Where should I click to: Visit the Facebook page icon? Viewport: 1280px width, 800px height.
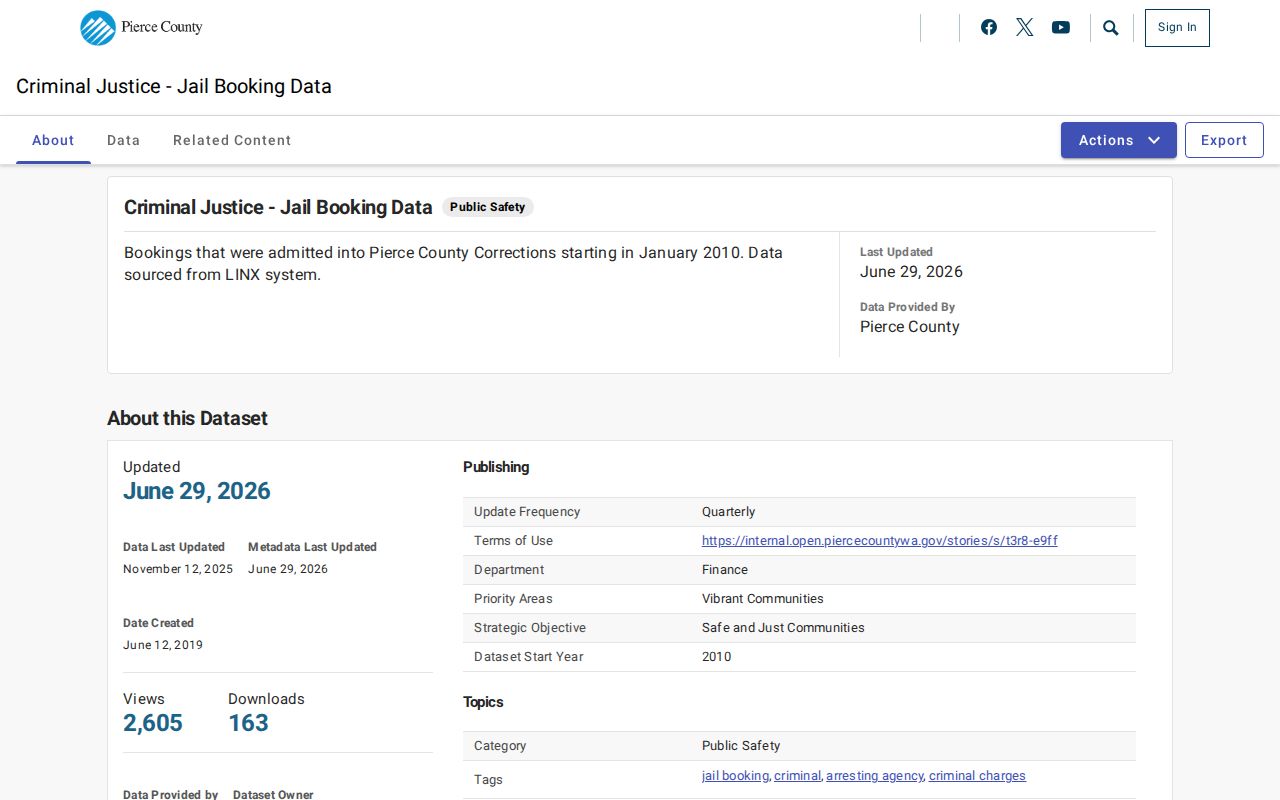[x=989, y=28]
